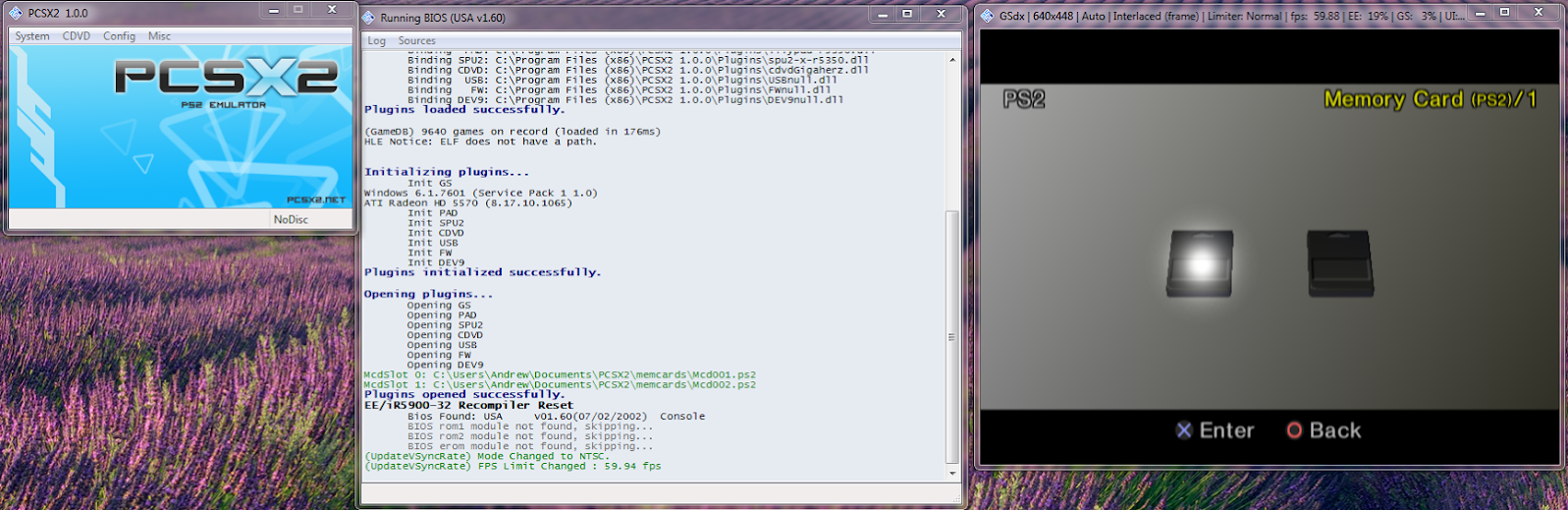Viewport: 1568px width, 510px height.
Task: Click 'Opening plugins...' log line
Action: click(x=429, y=294)
